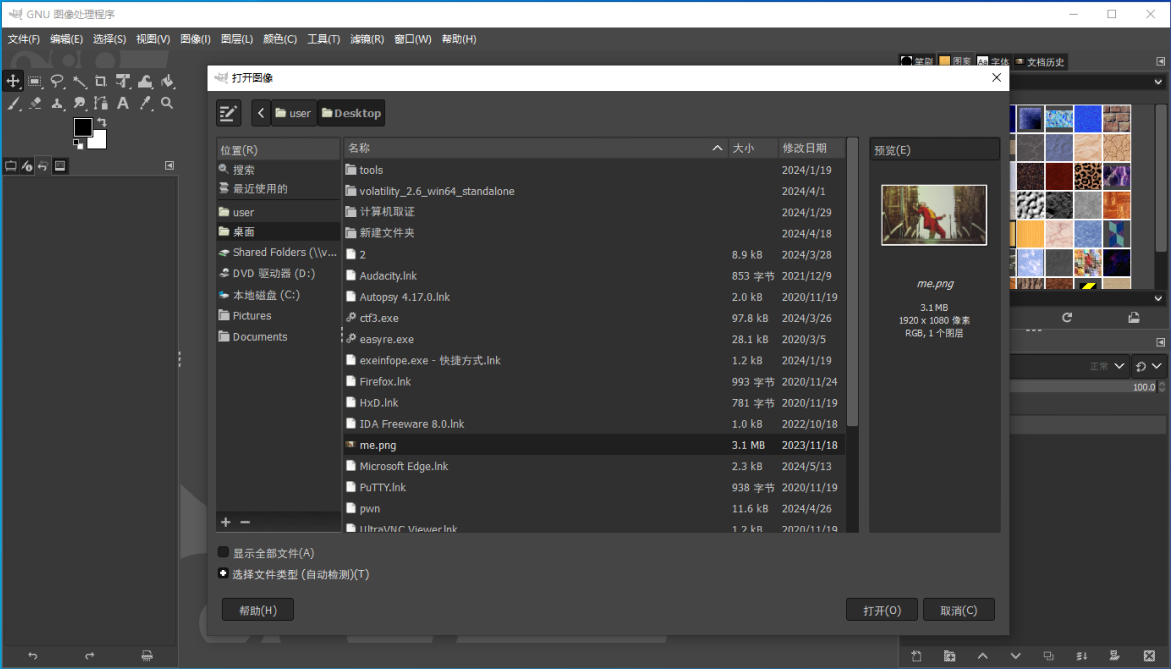The height and width of the screenshot is (669, 1171).
Task: Select the Clone stamp tool
Action: (57, 103)
